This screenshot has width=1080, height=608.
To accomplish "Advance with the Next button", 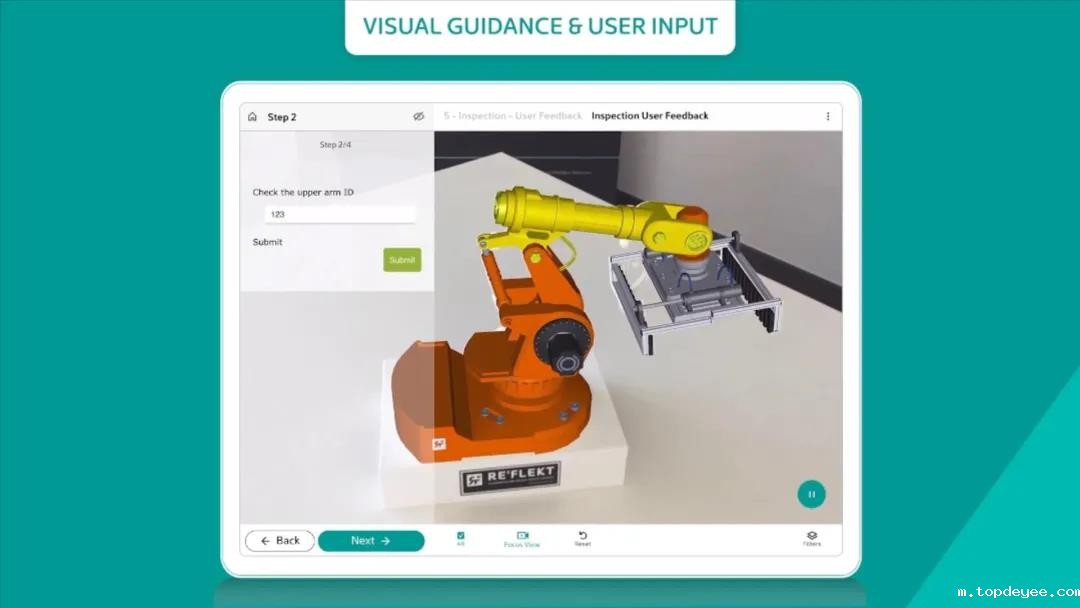I will coord(371,541).
